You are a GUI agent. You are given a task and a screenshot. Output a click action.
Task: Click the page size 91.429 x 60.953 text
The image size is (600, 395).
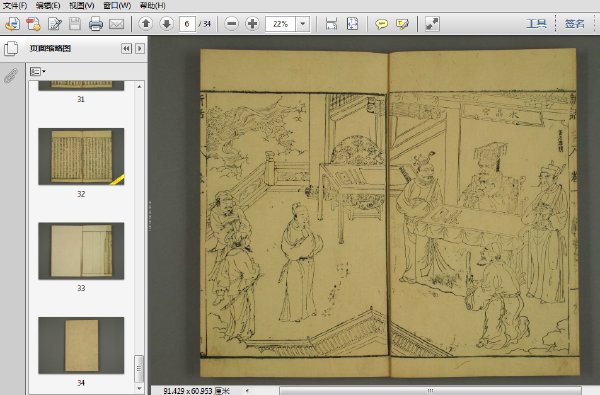point(196,391)
